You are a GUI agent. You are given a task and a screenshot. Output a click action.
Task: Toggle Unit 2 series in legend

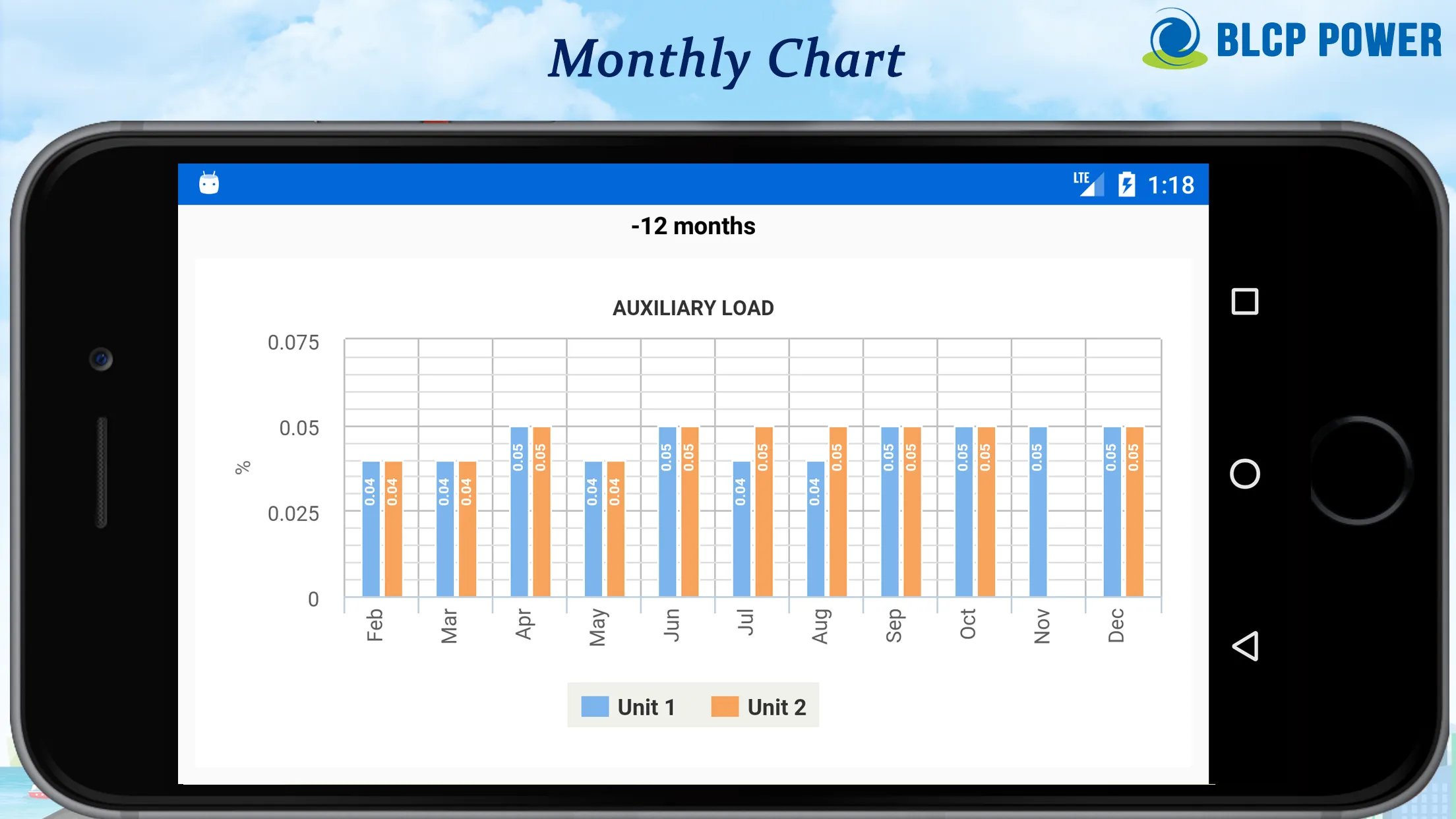point(758,707)
